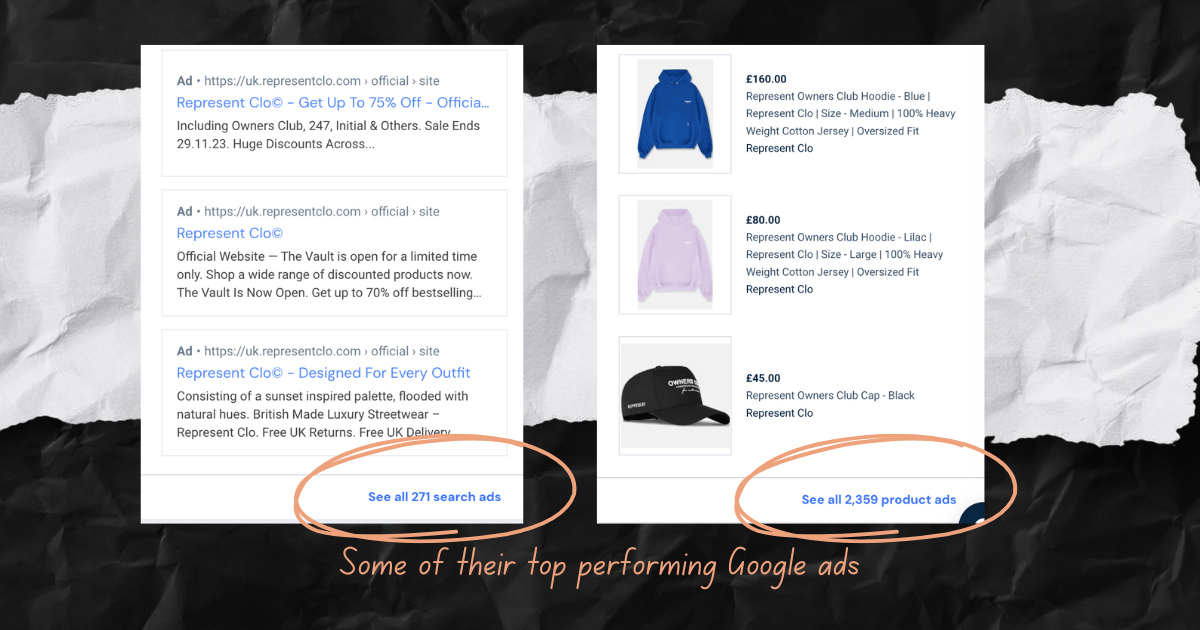Click the plain 'Represent Clo©' ad headline
The width and height of the screenshot is (1200, 630).
click(x=229, y=233)
